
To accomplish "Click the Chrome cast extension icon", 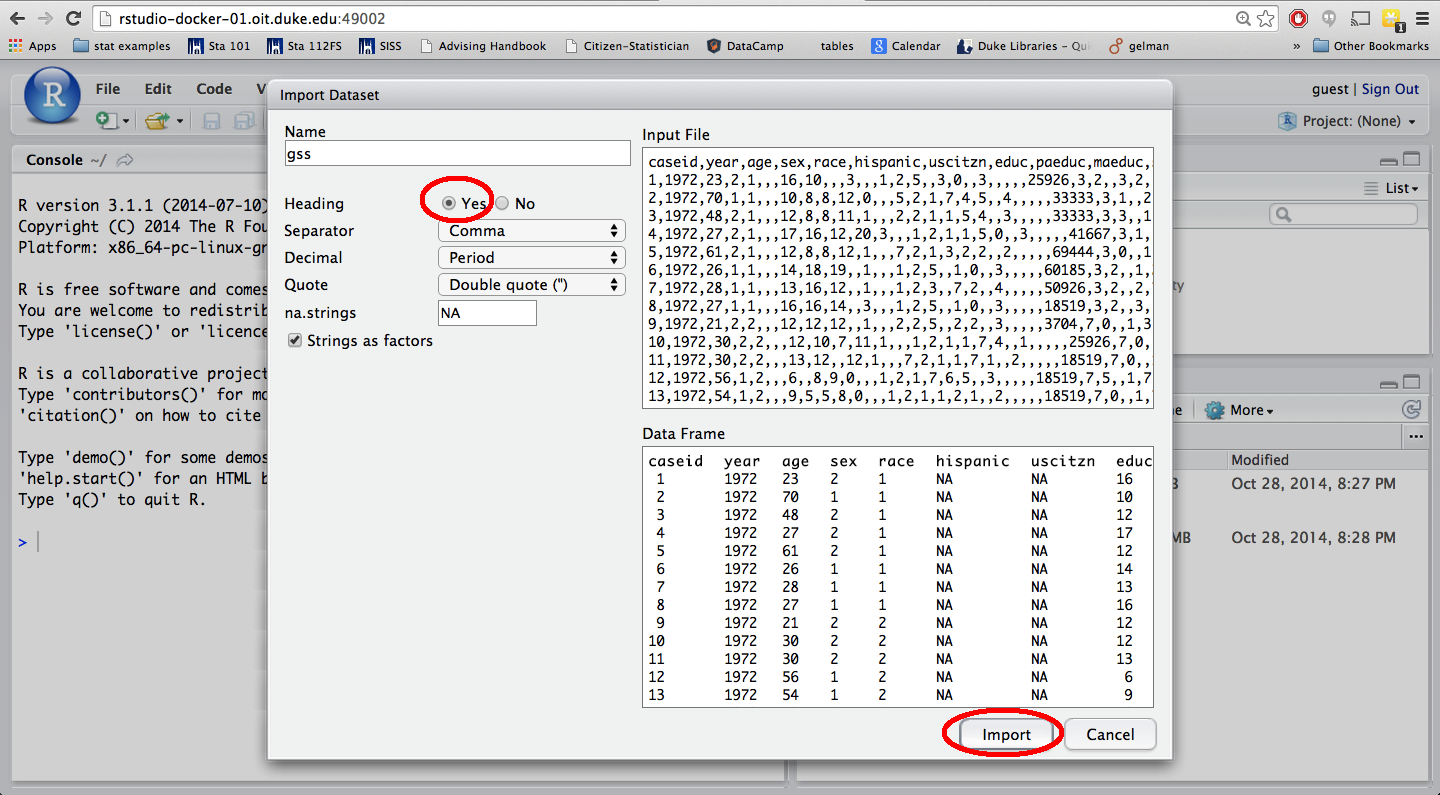I will coord(1360,18).
